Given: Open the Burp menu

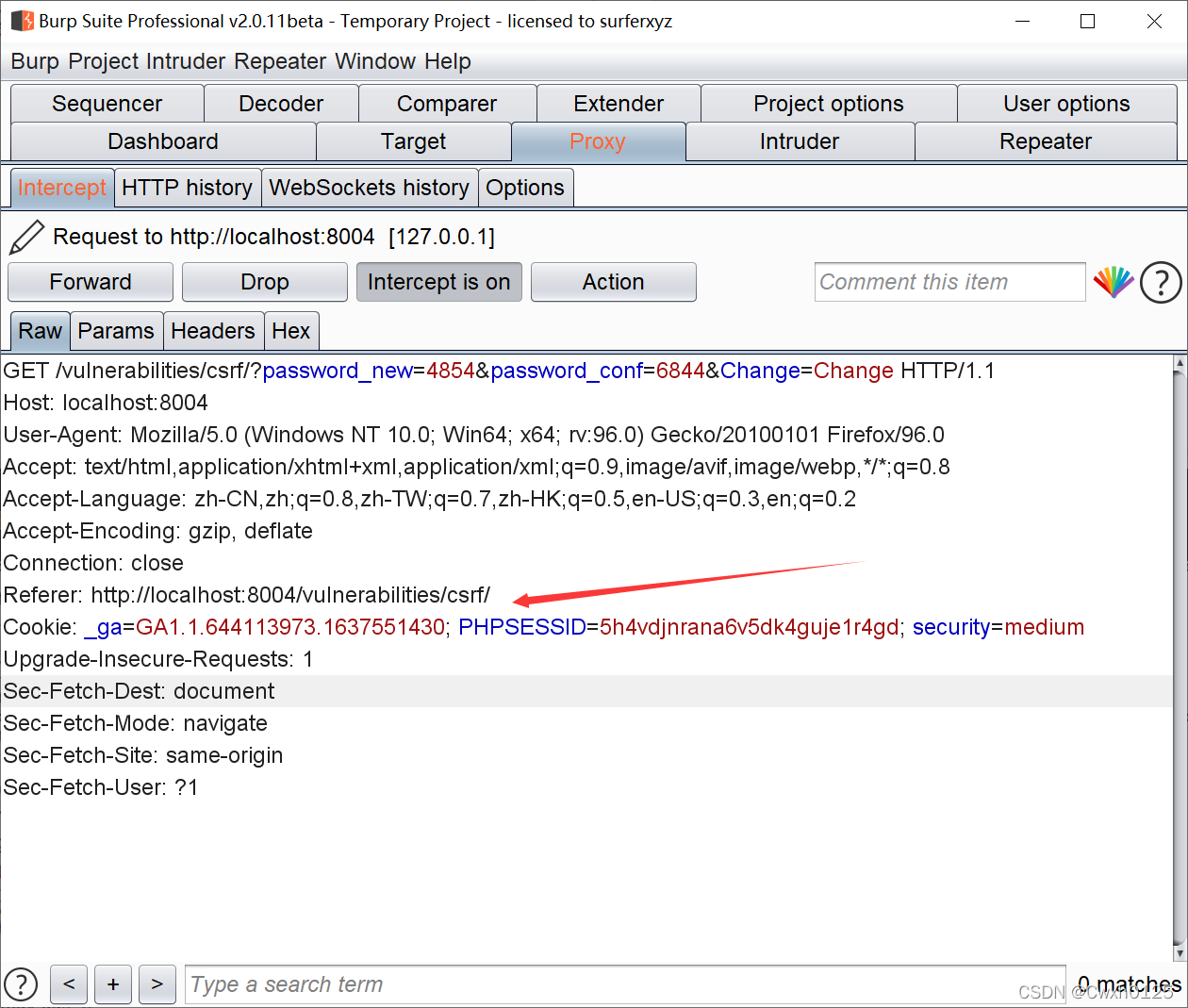Looking at the screenshot, I should tap(35, 61).
